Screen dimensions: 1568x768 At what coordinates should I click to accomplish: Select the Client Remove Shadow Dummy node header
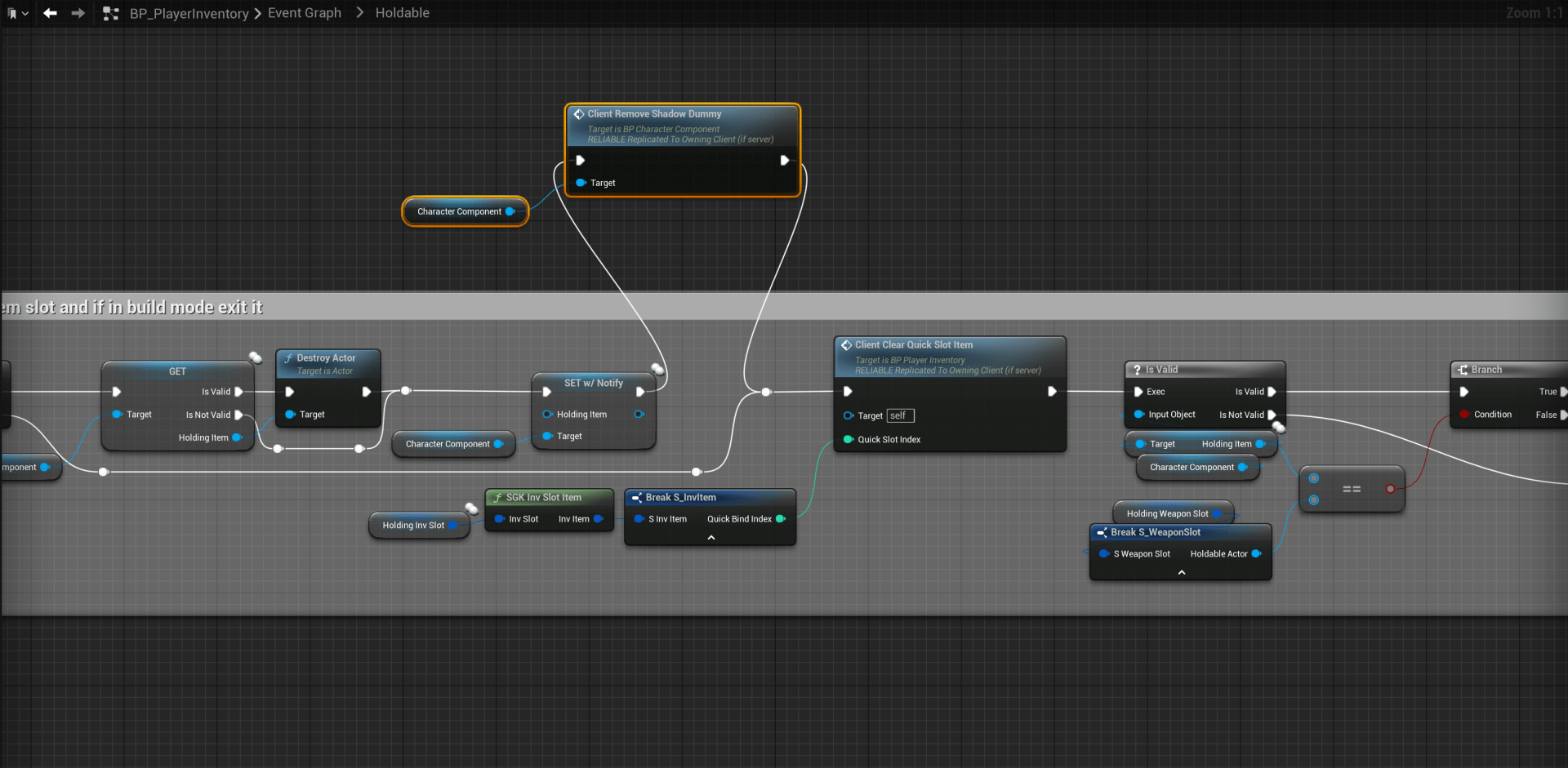(654, 114)
